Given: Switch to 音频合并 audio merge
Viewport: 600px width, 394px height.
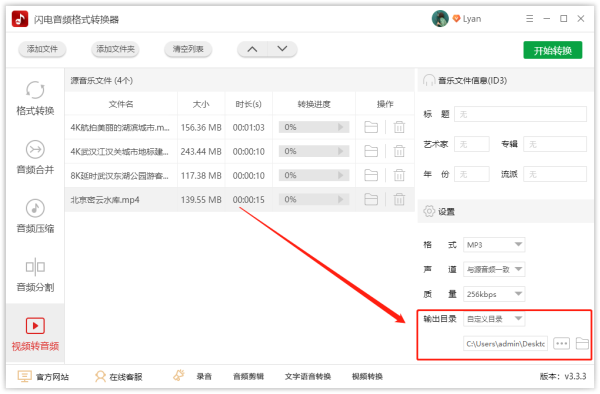Looking at the screenshot, I should [x=35, y=157].
